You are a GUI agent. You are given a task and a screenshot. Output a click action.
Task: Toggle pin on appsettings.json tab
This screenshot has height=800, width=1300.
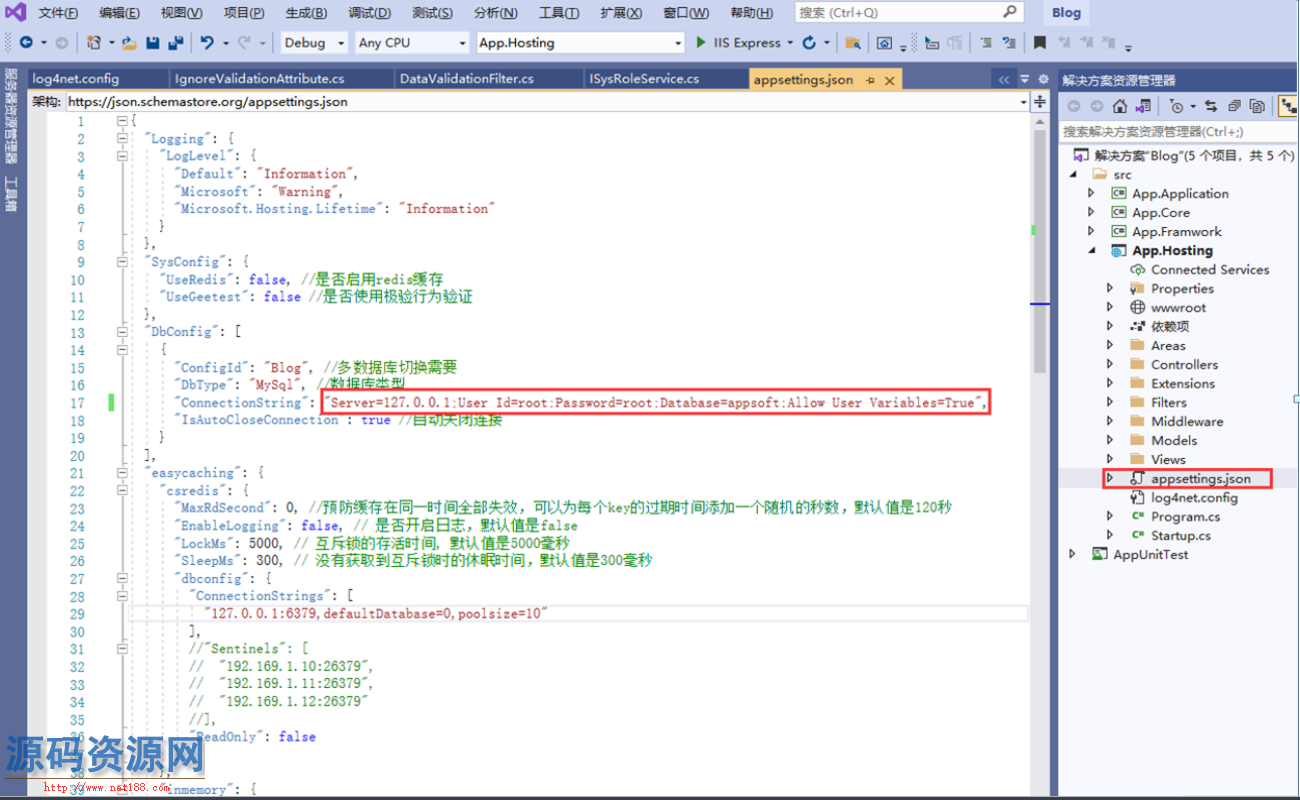tap(870, 79)
